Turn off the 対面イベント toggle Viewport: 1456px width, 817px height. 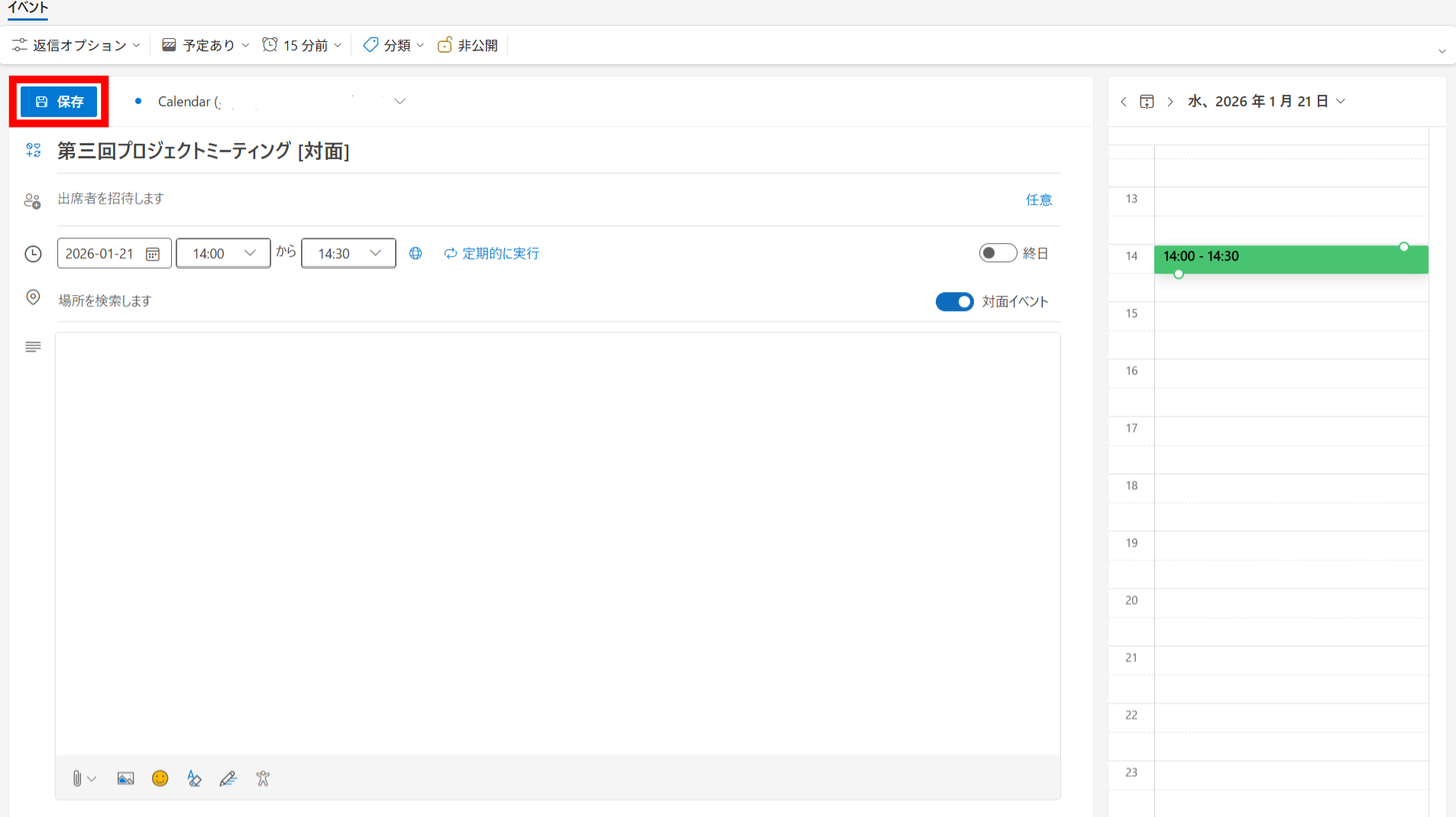[954, 302]
